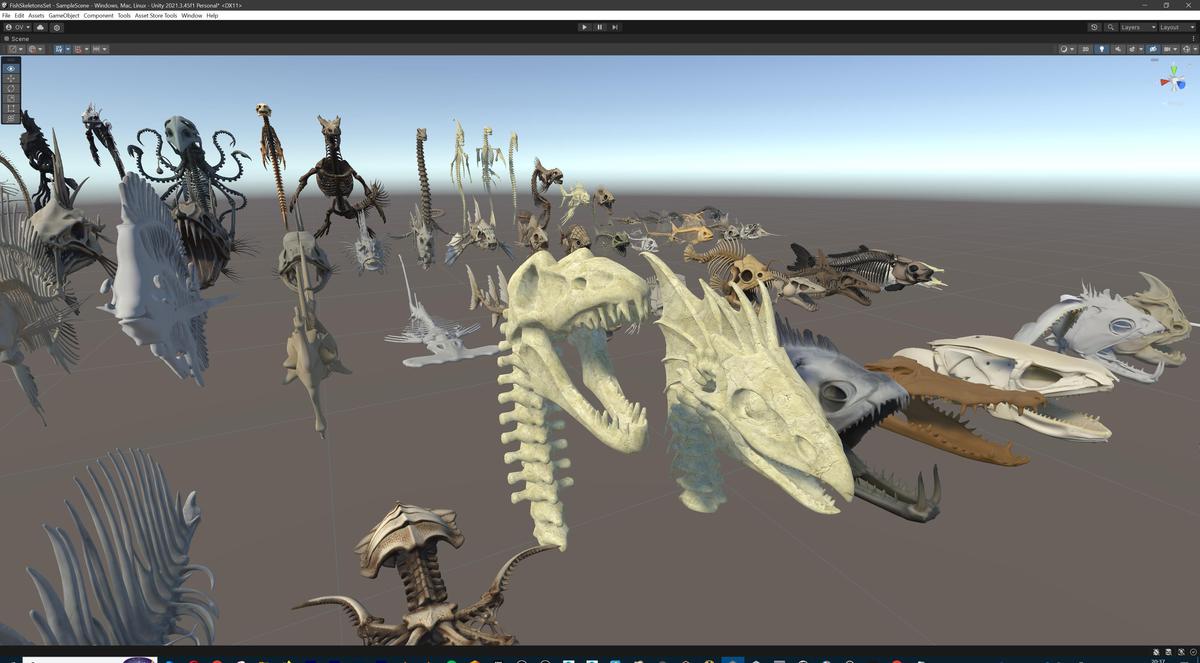The image size is (1200, 663).
Task: Toggle scene lighting with the bulb icon
Action: pos(1102,49)
